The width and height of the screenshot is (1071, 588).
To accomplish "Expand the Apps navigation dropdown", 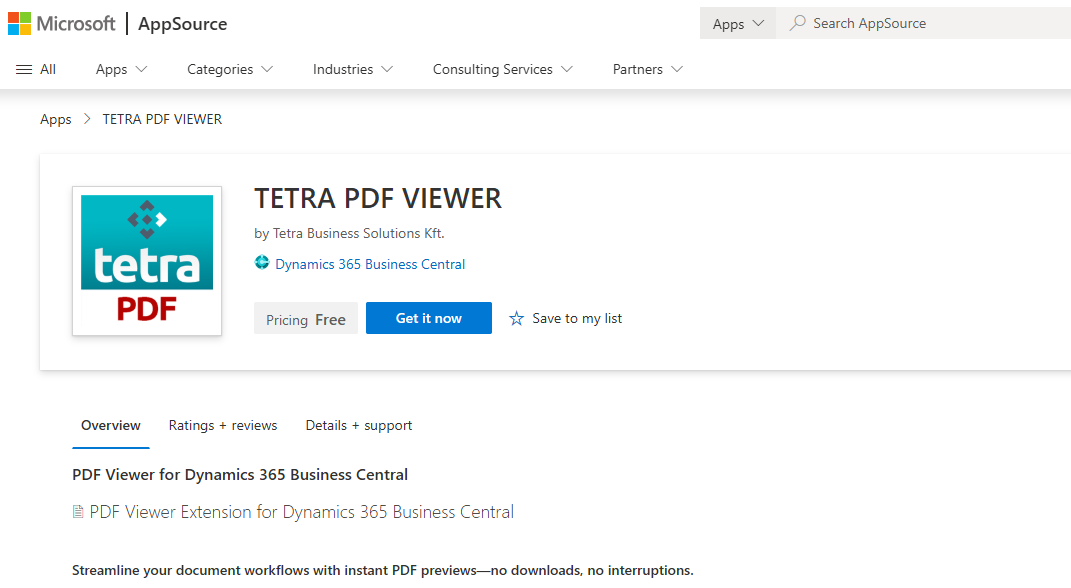I will [x=120, y=69].
